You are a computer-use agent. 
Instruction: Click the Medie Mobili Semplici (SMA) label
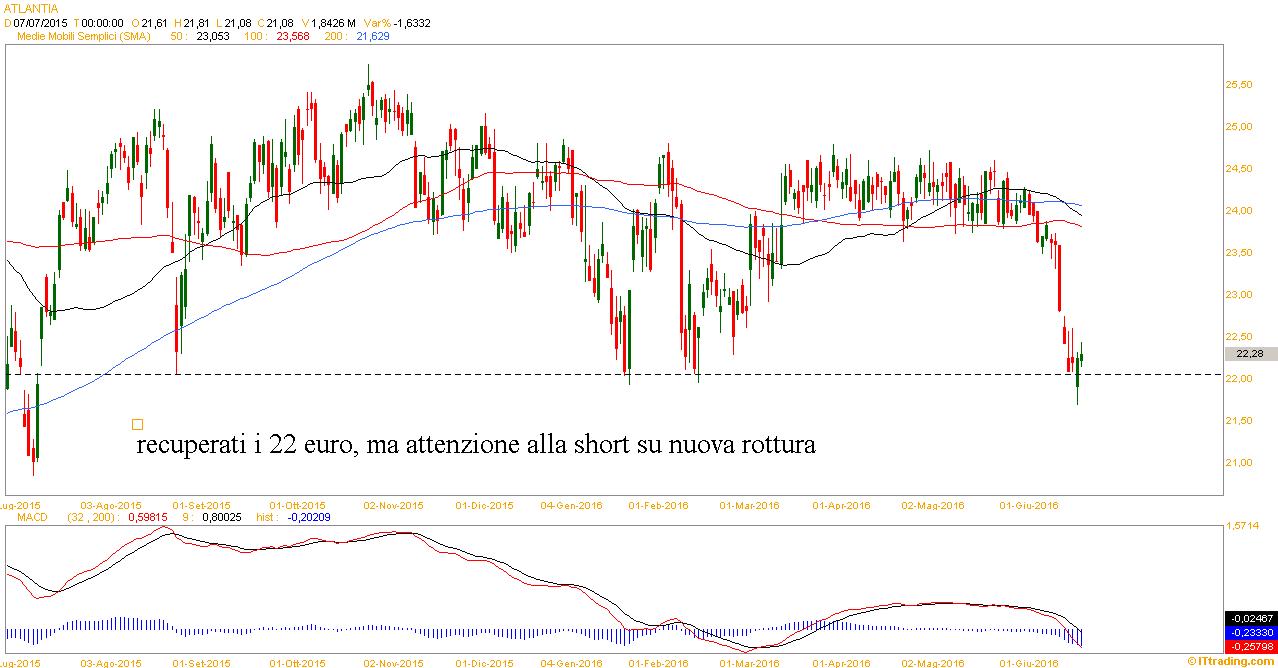pyautogui.click(x=84, y=36)
